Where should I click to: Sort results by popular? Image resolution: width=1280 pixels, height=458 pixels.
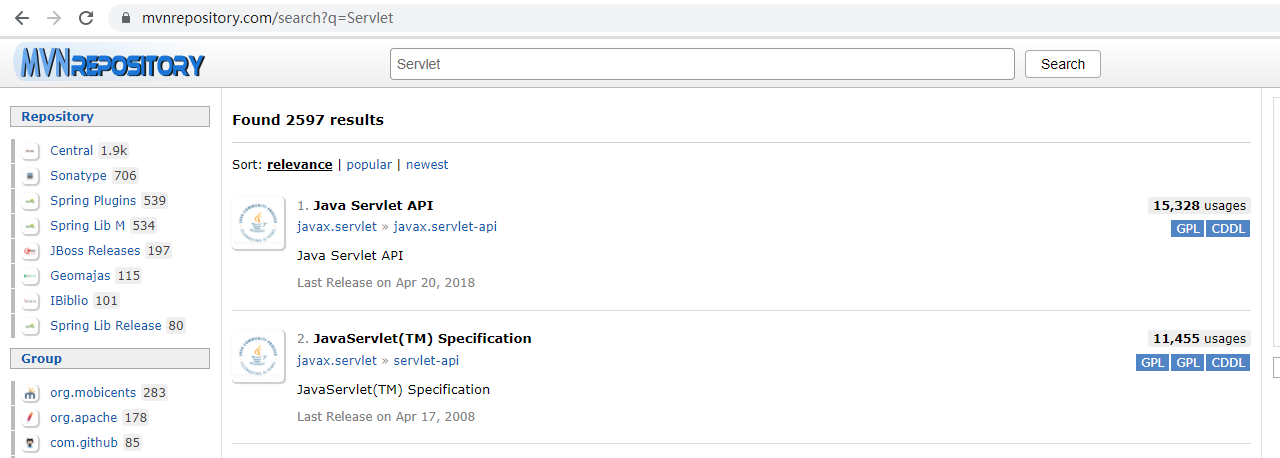(x=369, y=164)
